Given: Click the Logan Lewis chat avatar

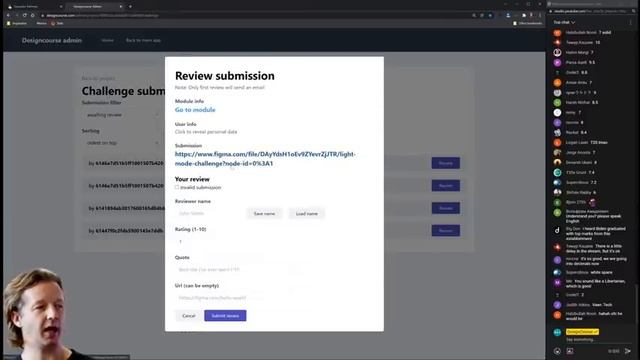Looking at the screenshot, I should (x=557, y=142).
